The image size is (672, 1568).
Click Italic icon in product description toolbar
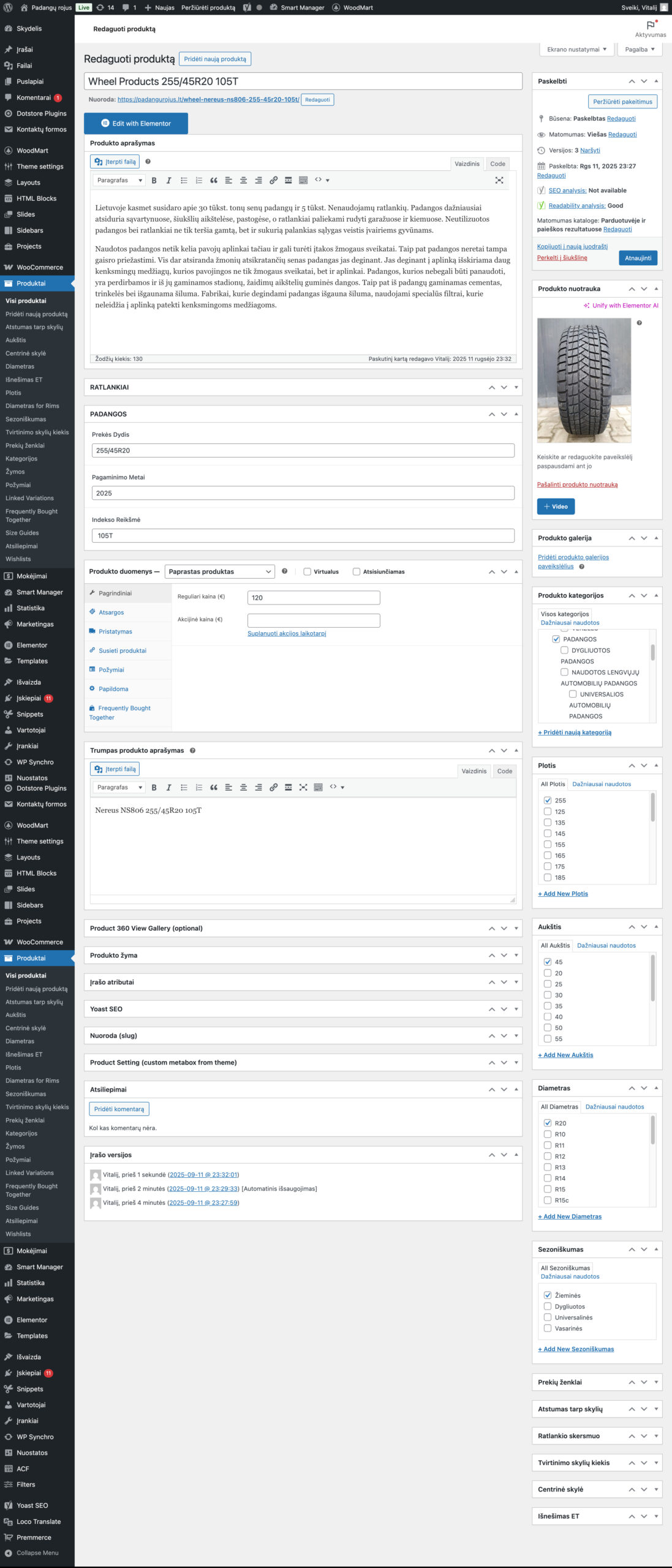168,180
